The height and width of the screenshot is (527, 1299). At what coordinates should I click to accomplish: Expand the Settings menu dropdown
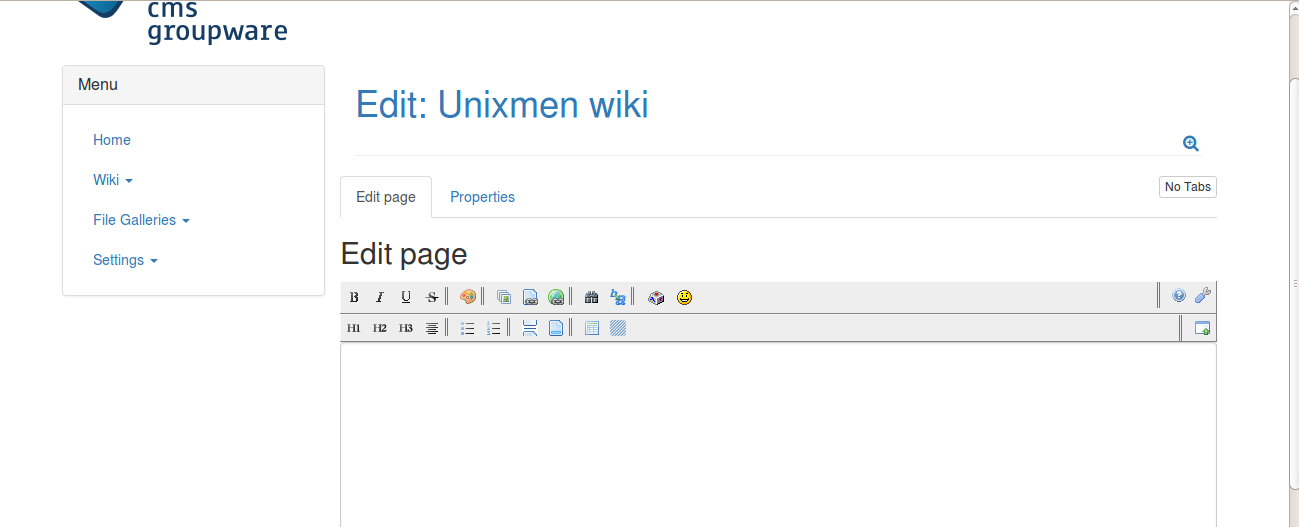pos(125,260)
